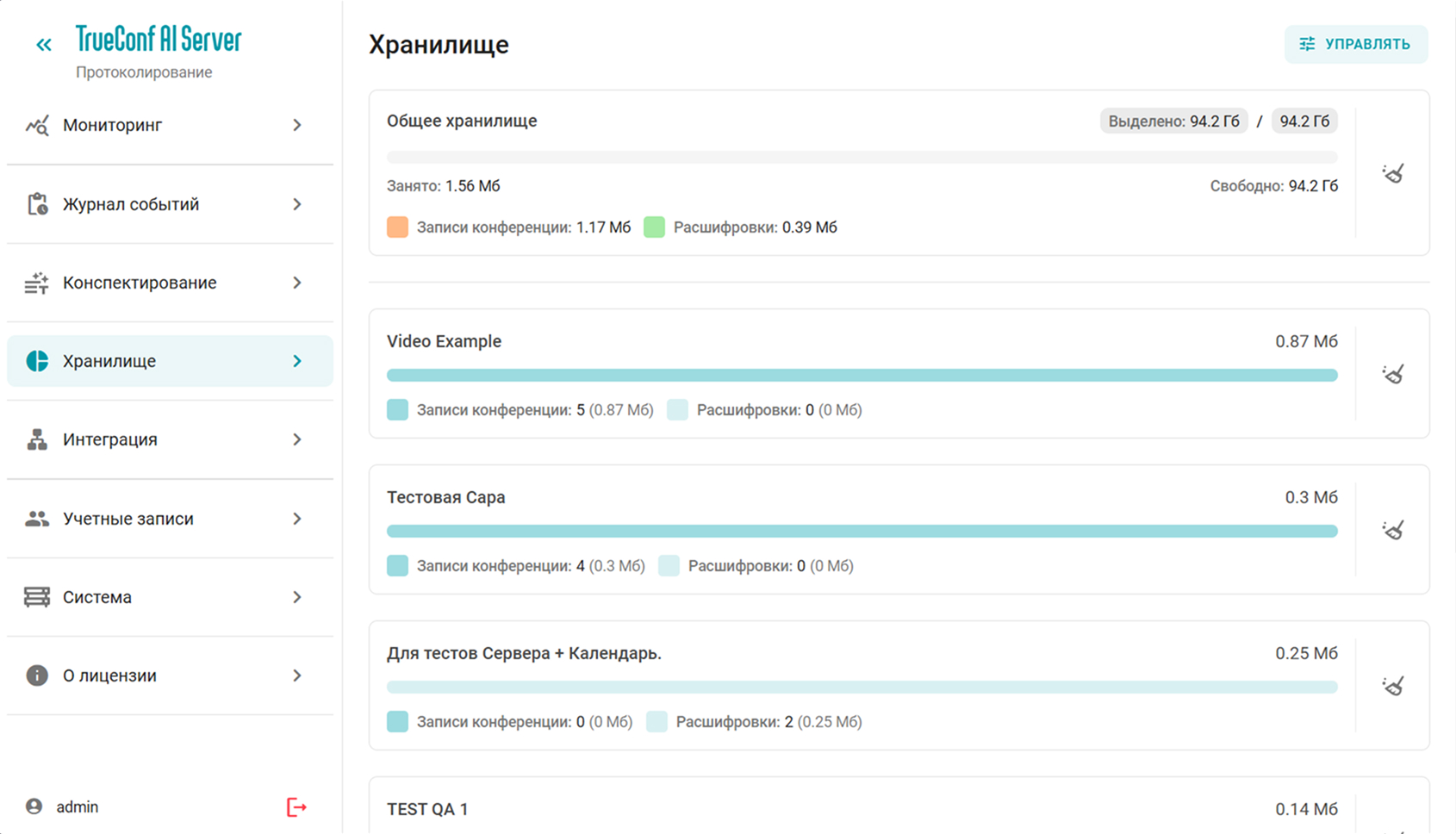Clean storage for Для тестов Сервера + Календарь
This screenshot has height=834, width=1456.
click(1393, 686)
